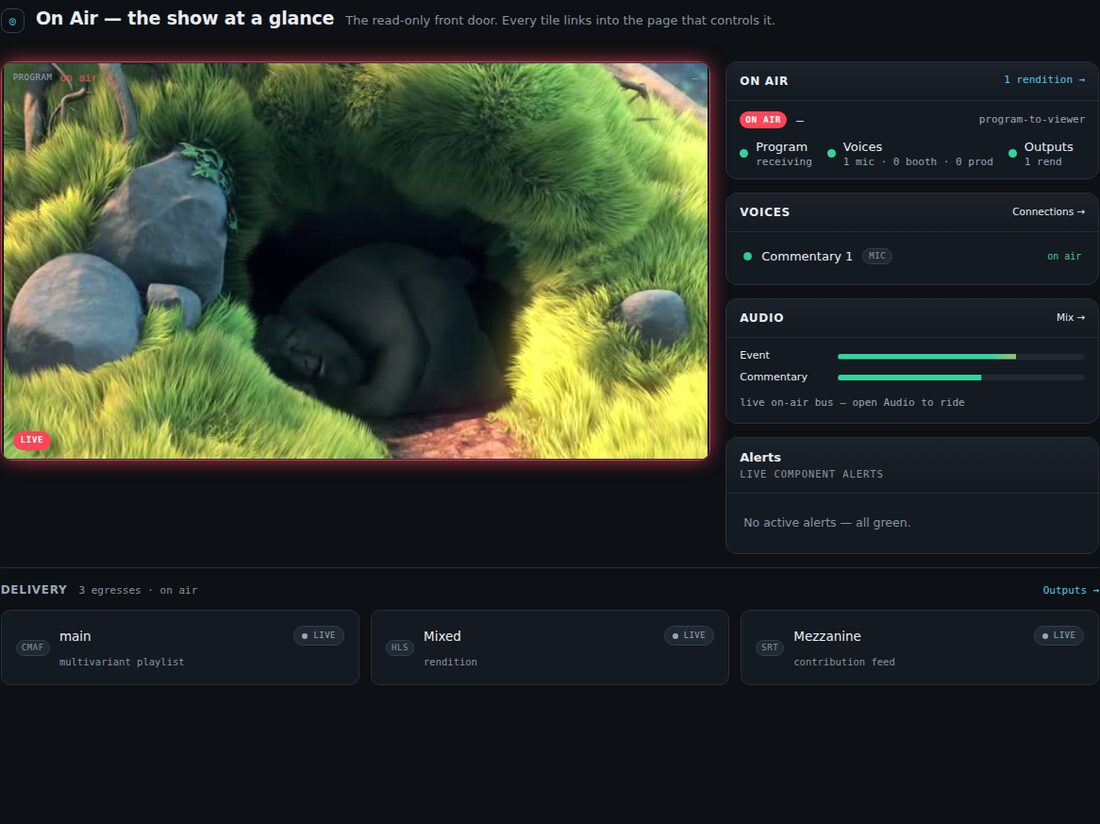Click the LIVE badge on the main card

(x=318, y=635)
